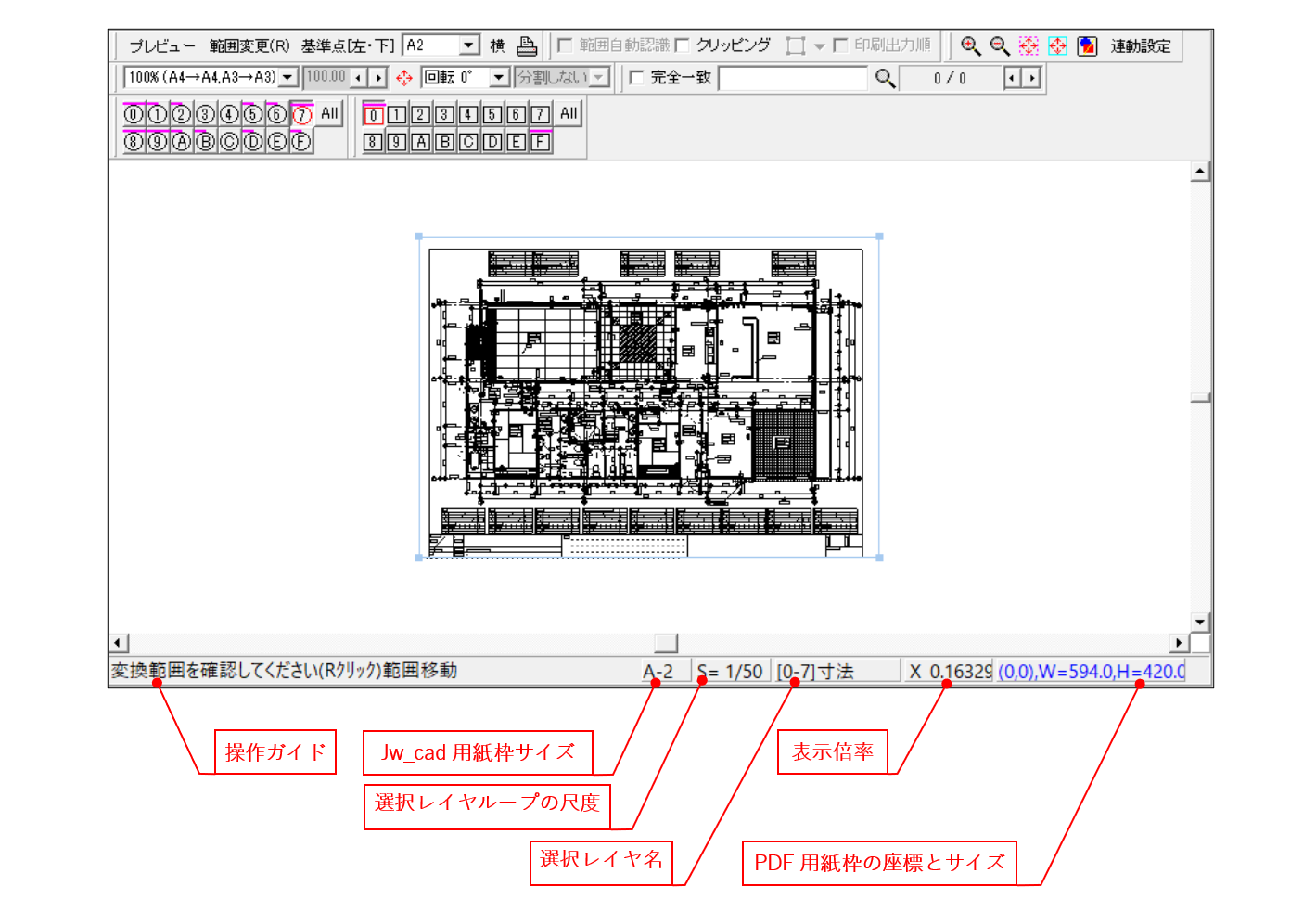
Task: Open the 回転 0° rotation dropdown
Action: click(x=498, y=77)
